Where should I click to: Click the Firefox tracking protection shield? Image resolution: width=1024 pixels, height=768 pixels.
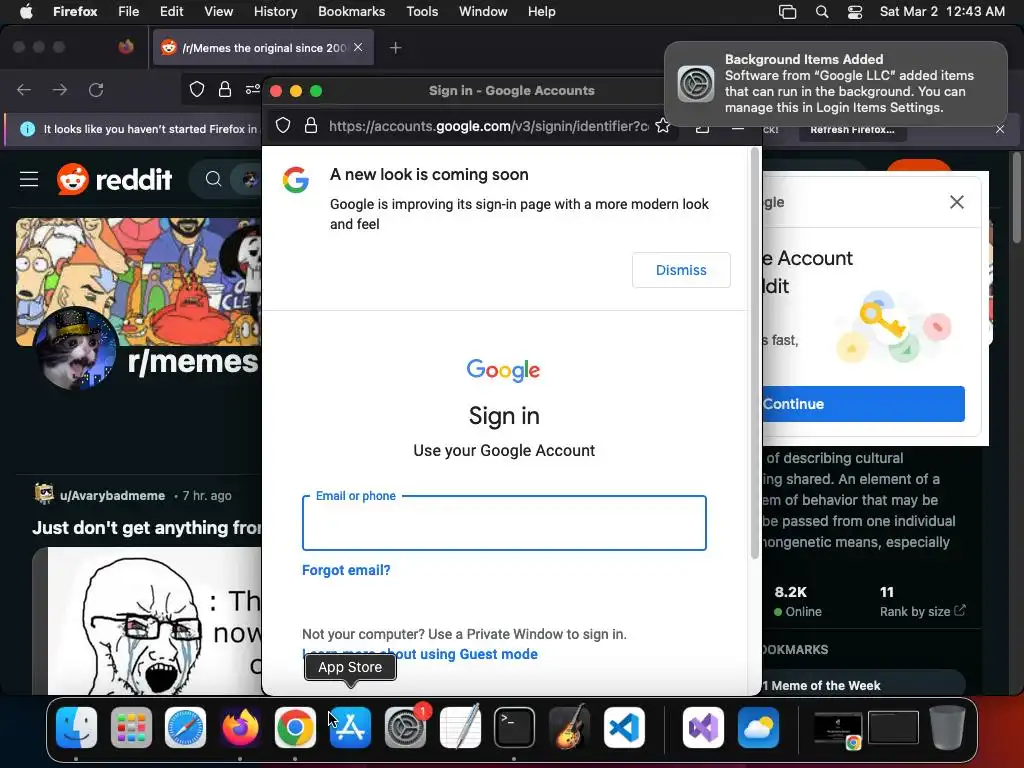[x=197, y=89]
